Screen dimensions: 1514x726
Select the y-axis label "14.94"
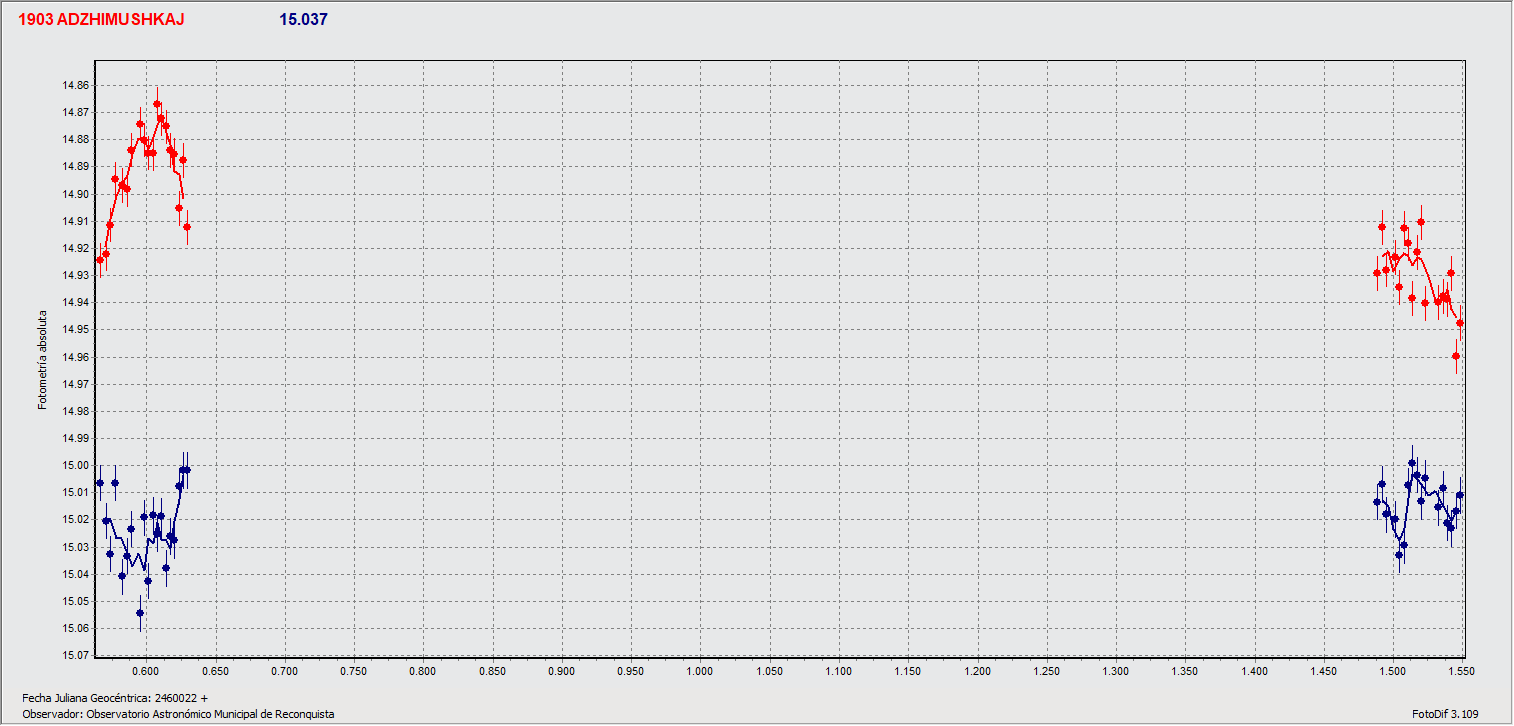coord(75,302)
